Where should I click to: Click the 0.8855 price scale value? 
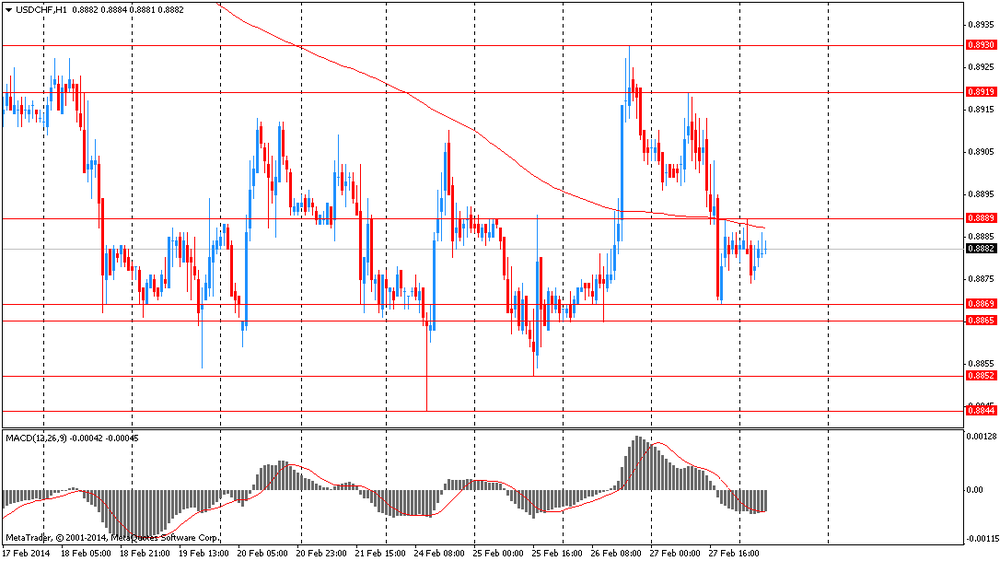981,363
